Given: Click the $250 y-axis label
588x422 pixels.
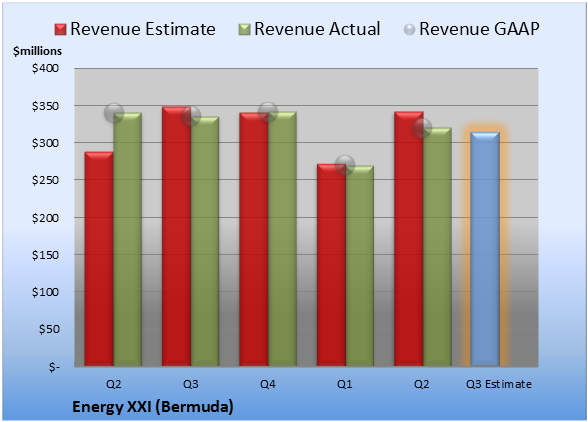Looking at the screenshot, I should pyautogui.click(x=45, y=180).
